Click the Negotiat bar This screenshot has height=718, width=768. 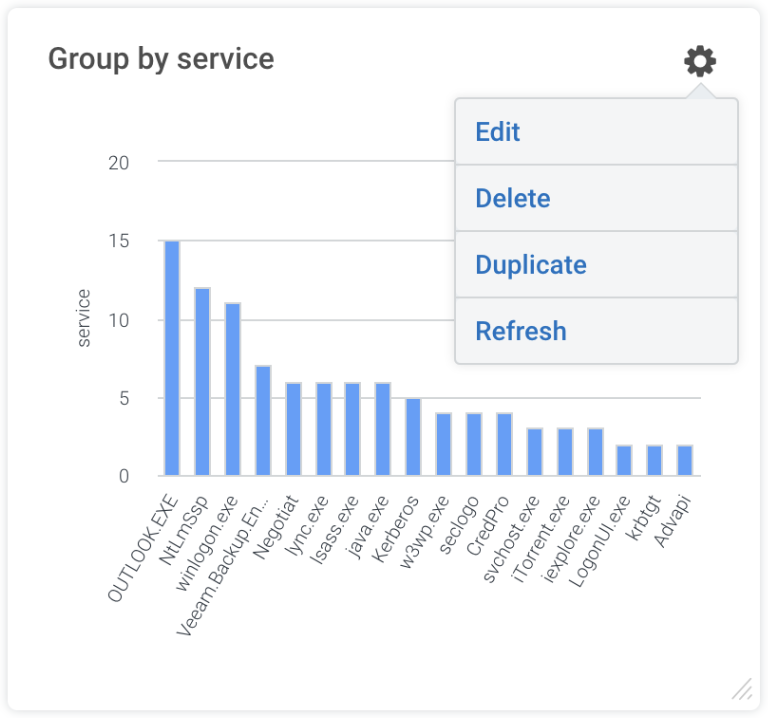tap(293, 429)
